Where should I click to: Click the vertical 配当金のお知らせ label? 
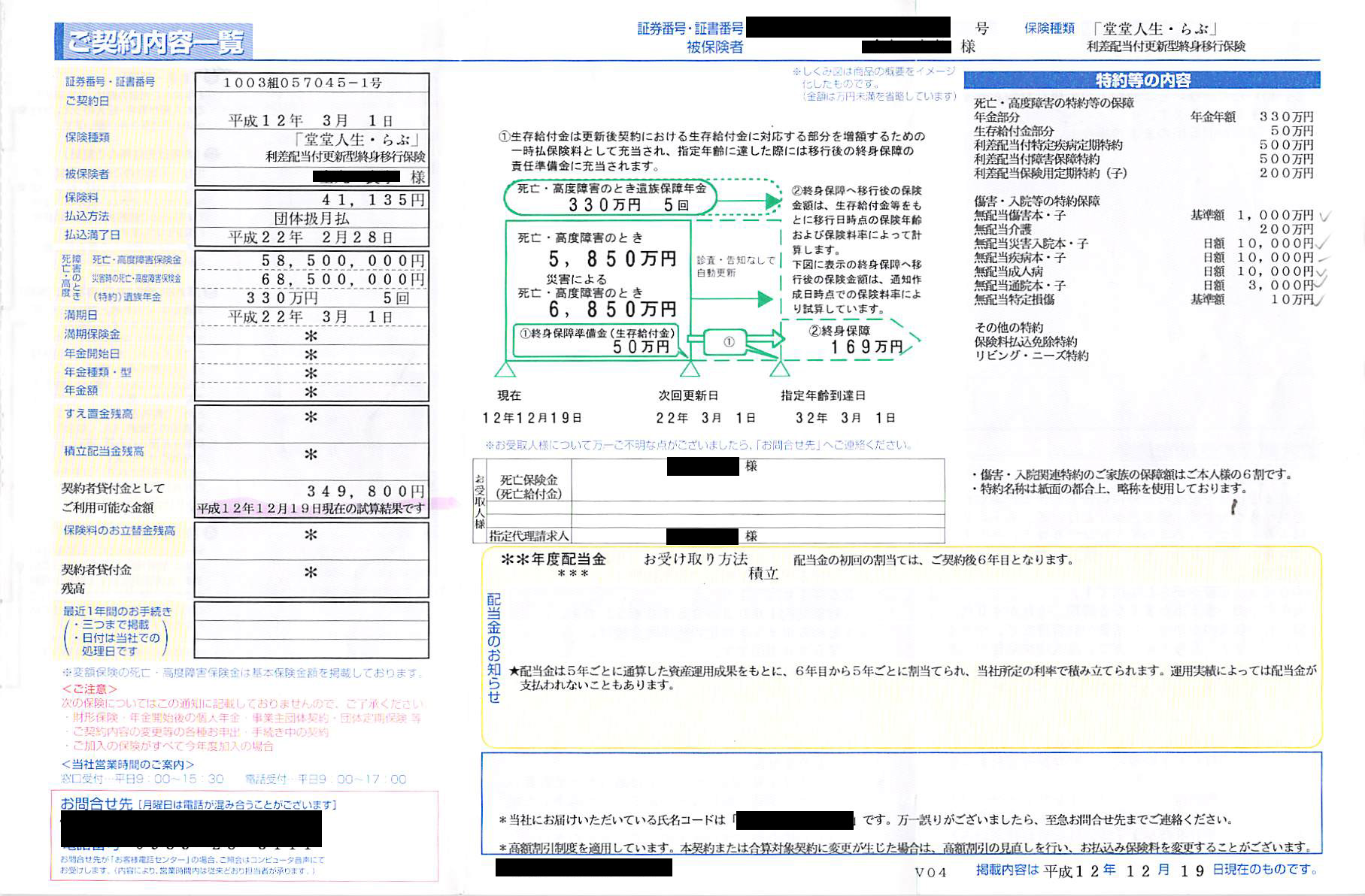[493, 647]
